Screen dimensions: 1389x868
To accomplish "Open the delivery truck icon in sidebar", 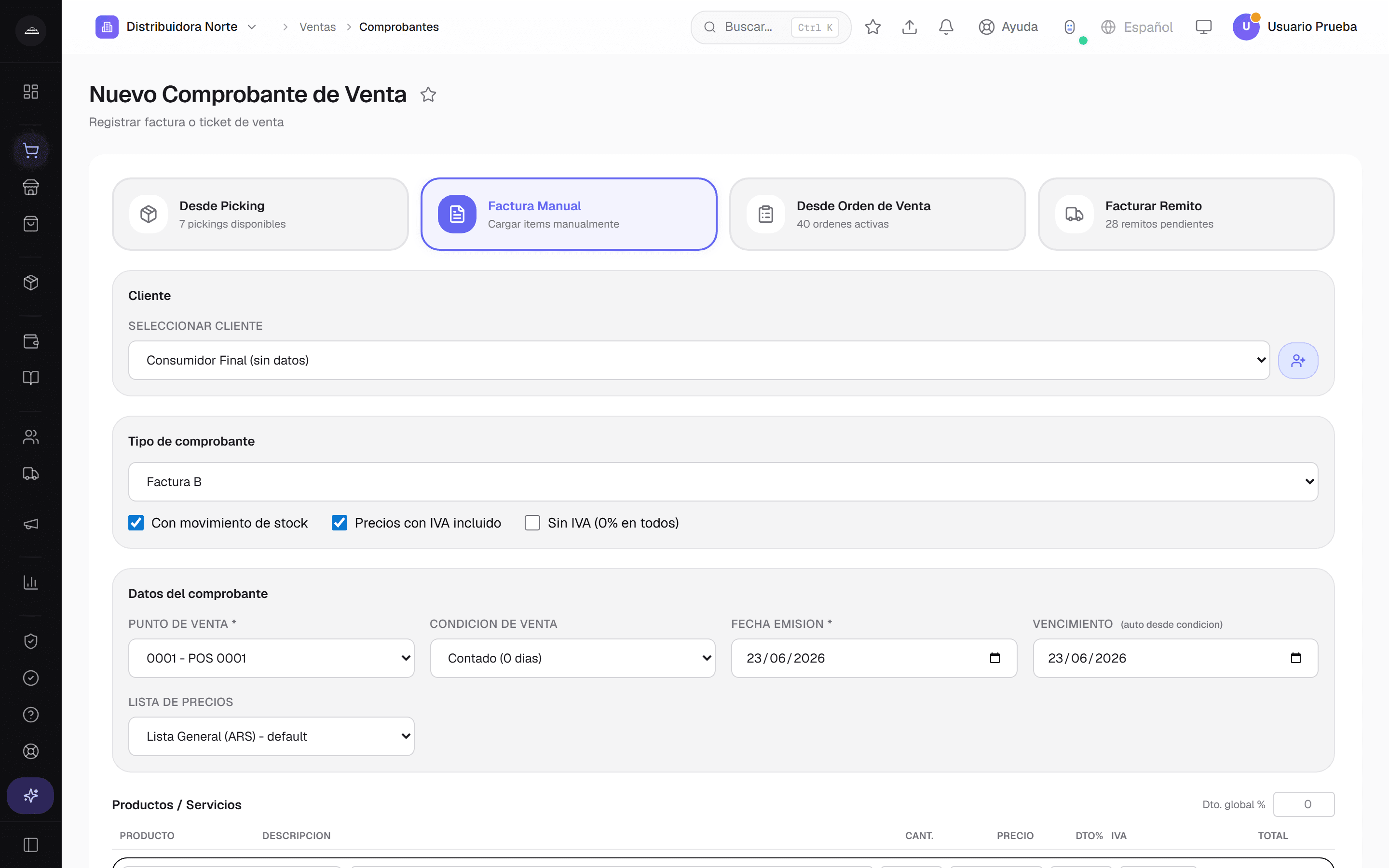I will click(30, 474).
